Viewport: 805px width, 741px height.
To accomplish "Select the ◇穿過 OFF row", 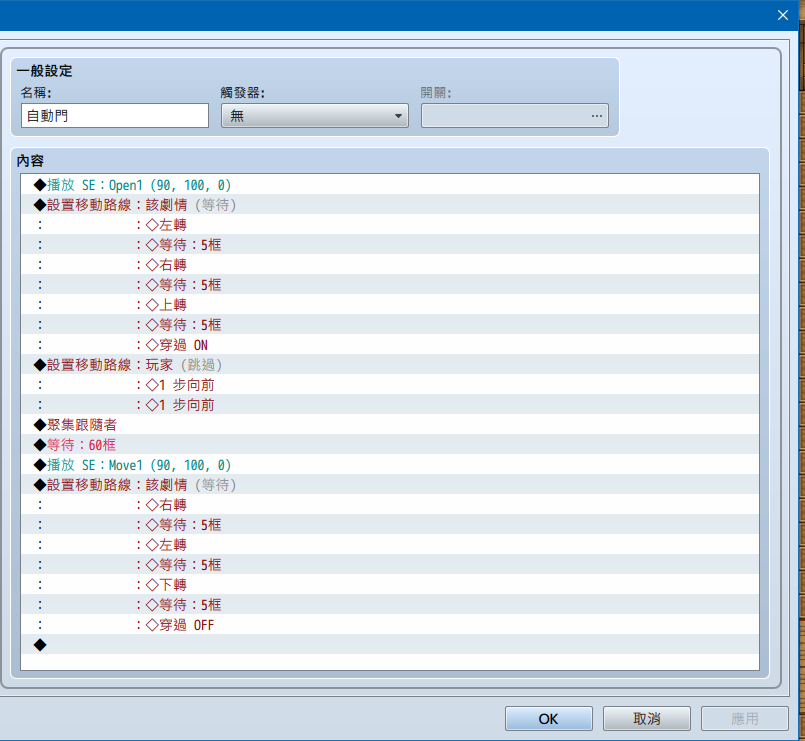I will [390, 625].
